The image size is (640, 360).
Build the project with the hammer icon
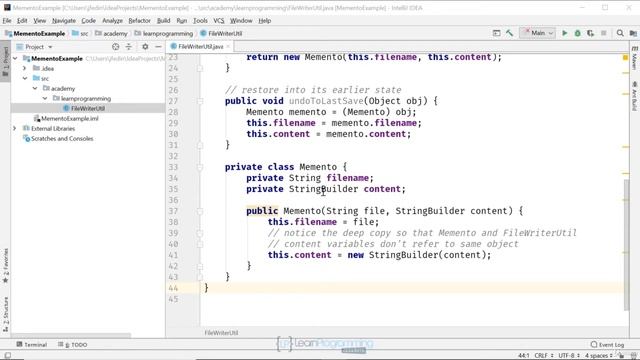[509, 33]
